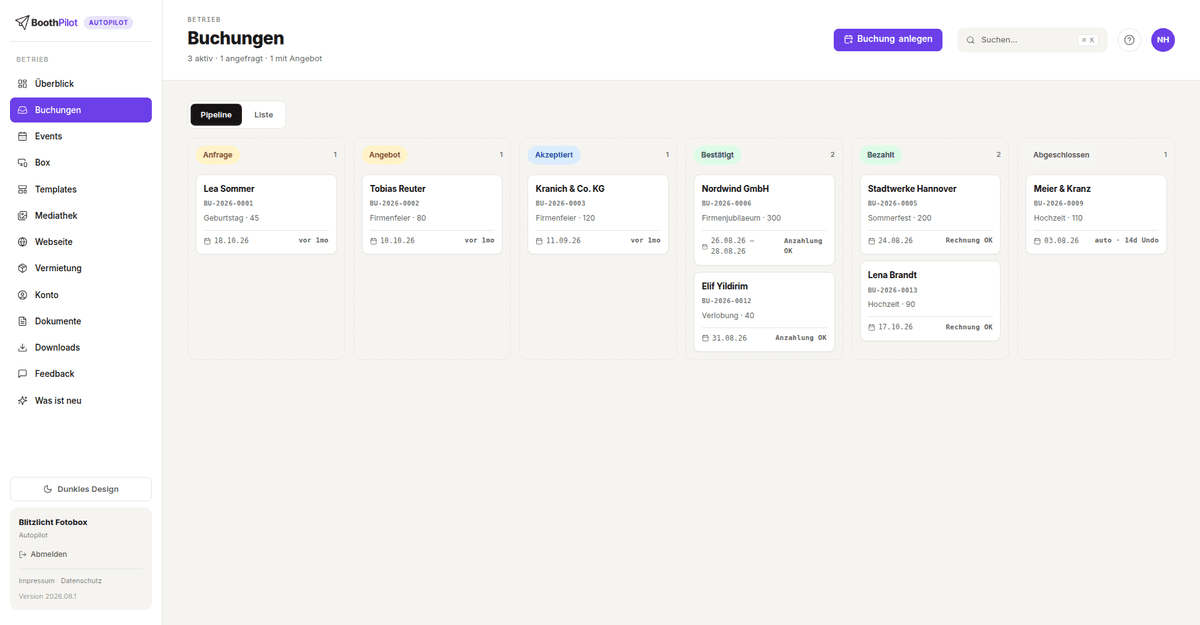
Task: Open the Mediathek menu item
Action: tap(81, 215)
